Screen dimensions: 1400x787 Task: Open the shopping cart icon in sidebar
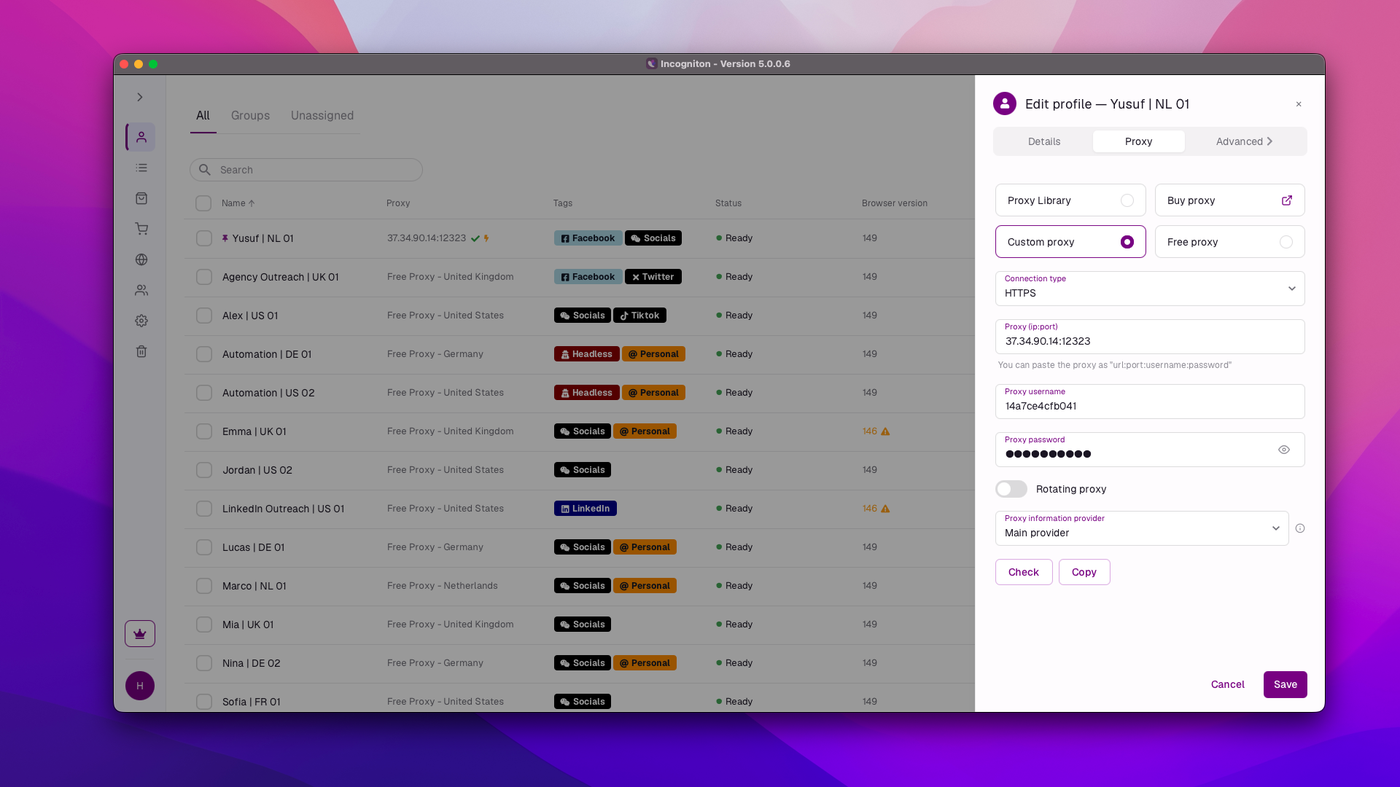[x=141, y=229]
